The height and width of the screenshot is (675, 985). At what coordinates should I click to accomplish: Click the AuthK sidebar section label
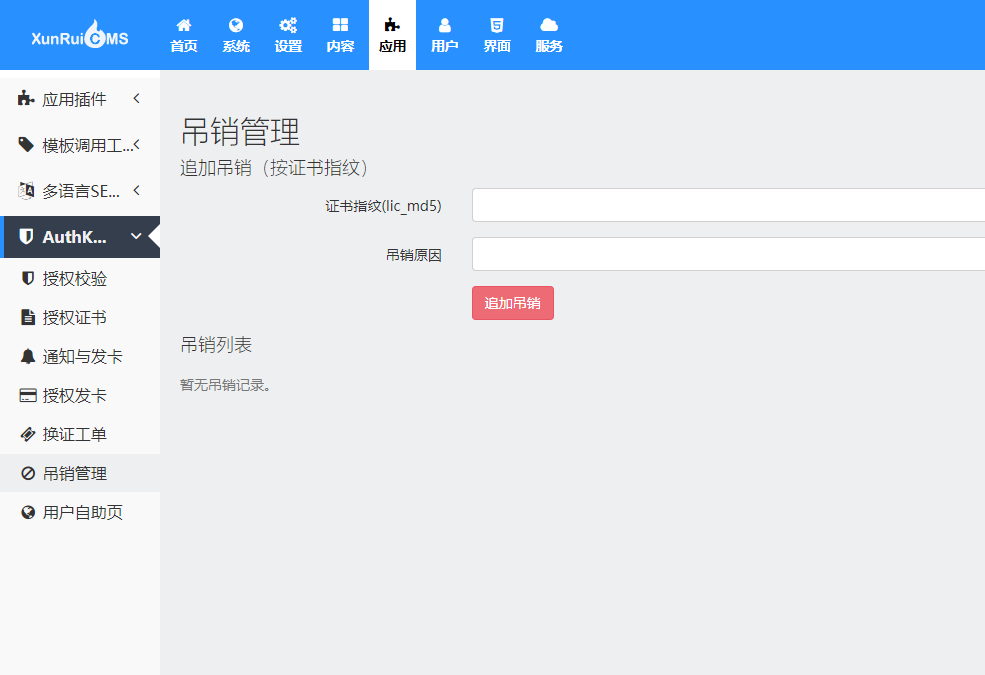point(74,237)
